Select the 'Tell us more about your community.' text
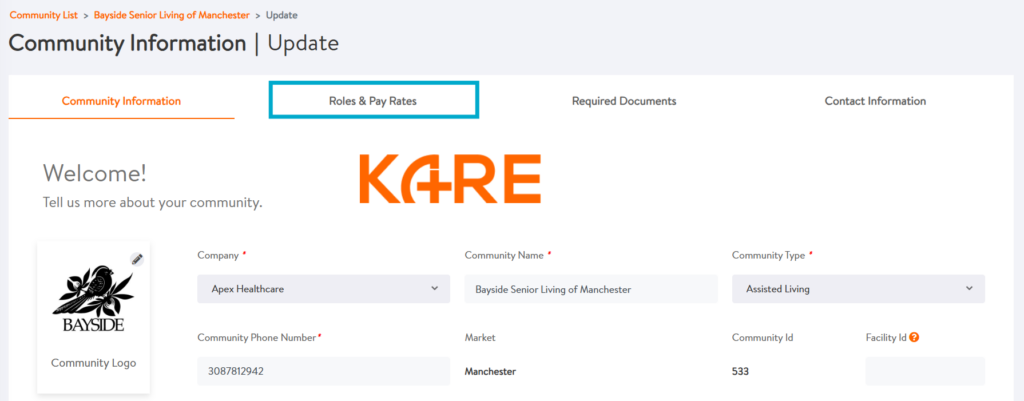 (x=153, y=202)
